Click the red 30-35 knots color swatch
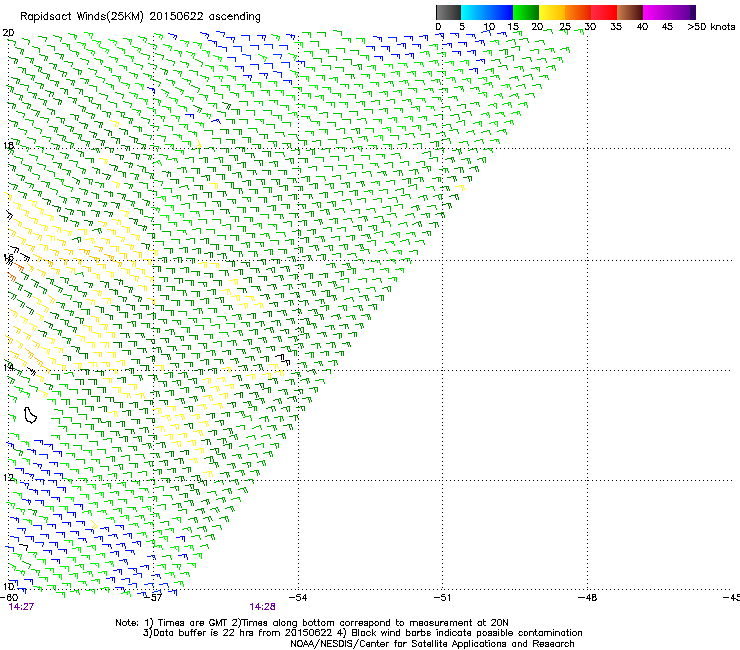The height and width of the screenshot is (650, 740). coord(604,12)
